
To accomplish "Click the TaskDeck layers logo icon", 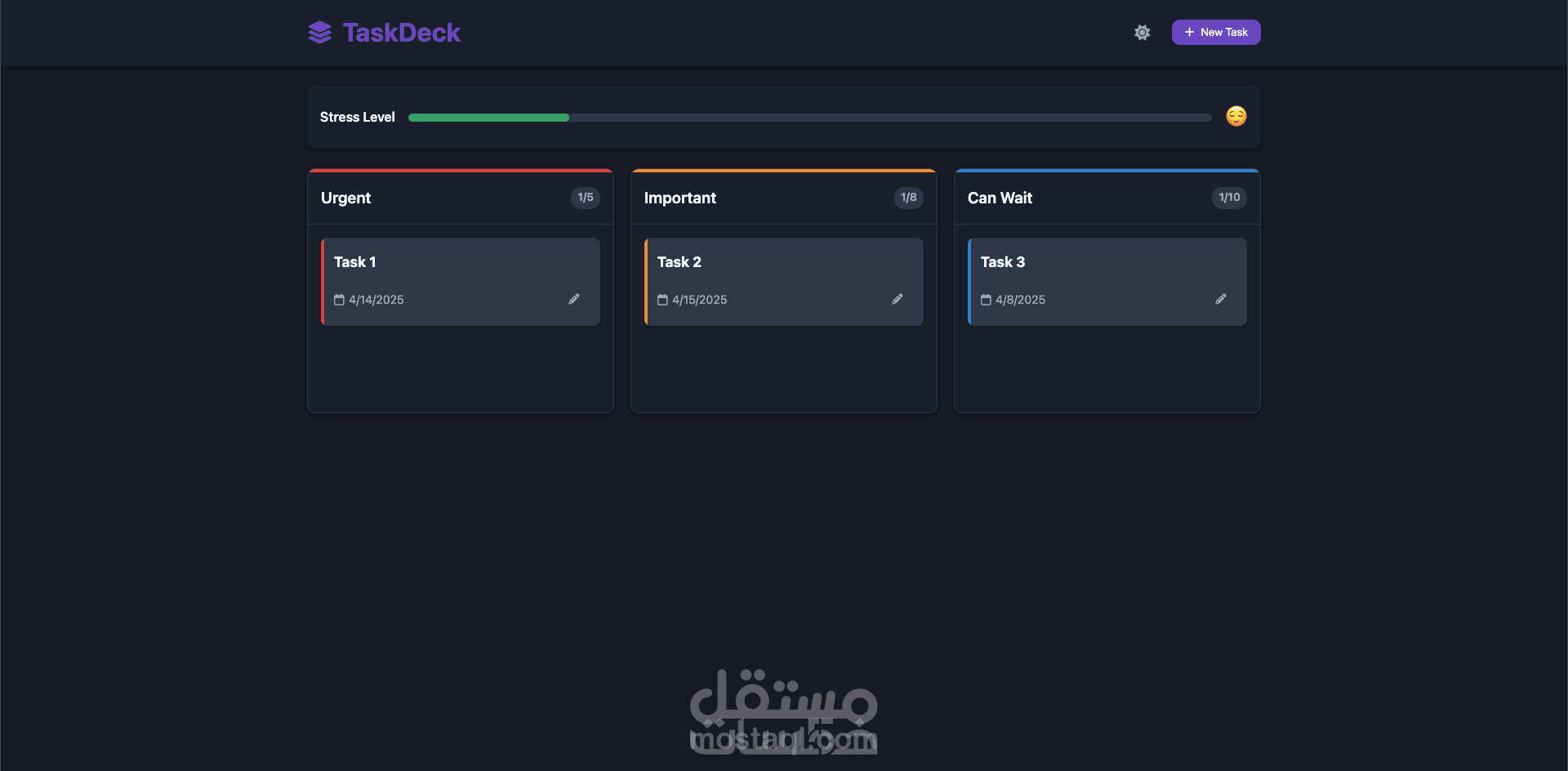I will coord(320,33).
